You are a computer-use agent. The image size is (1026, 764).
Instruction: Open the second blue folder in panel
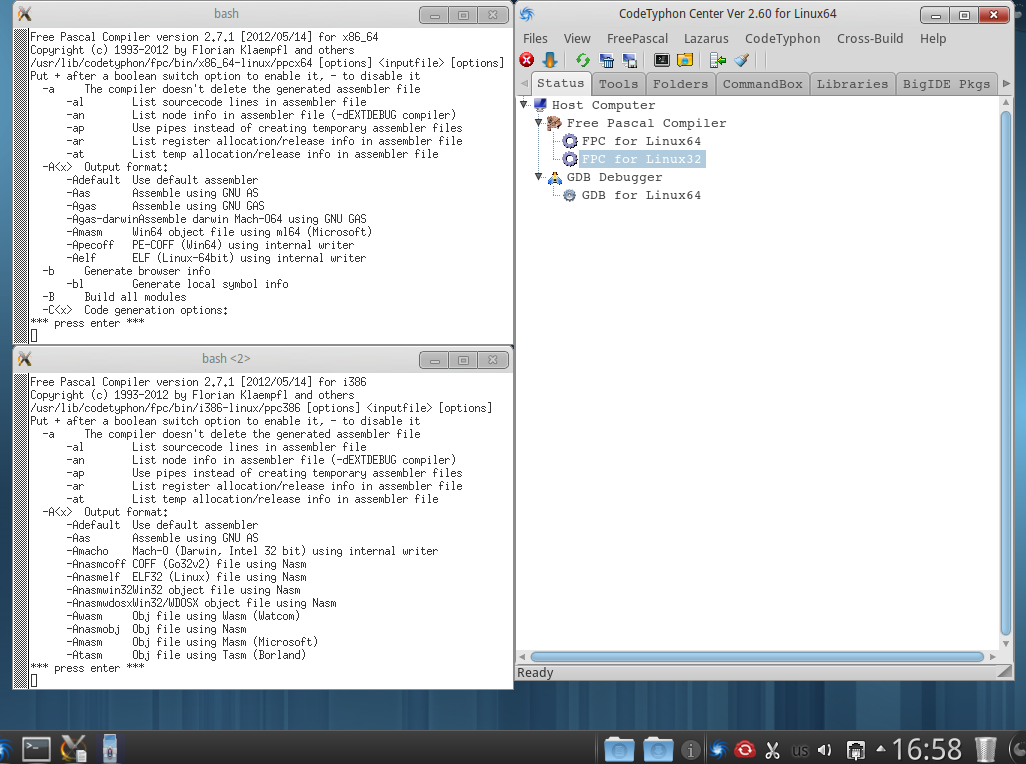(658, 750)
